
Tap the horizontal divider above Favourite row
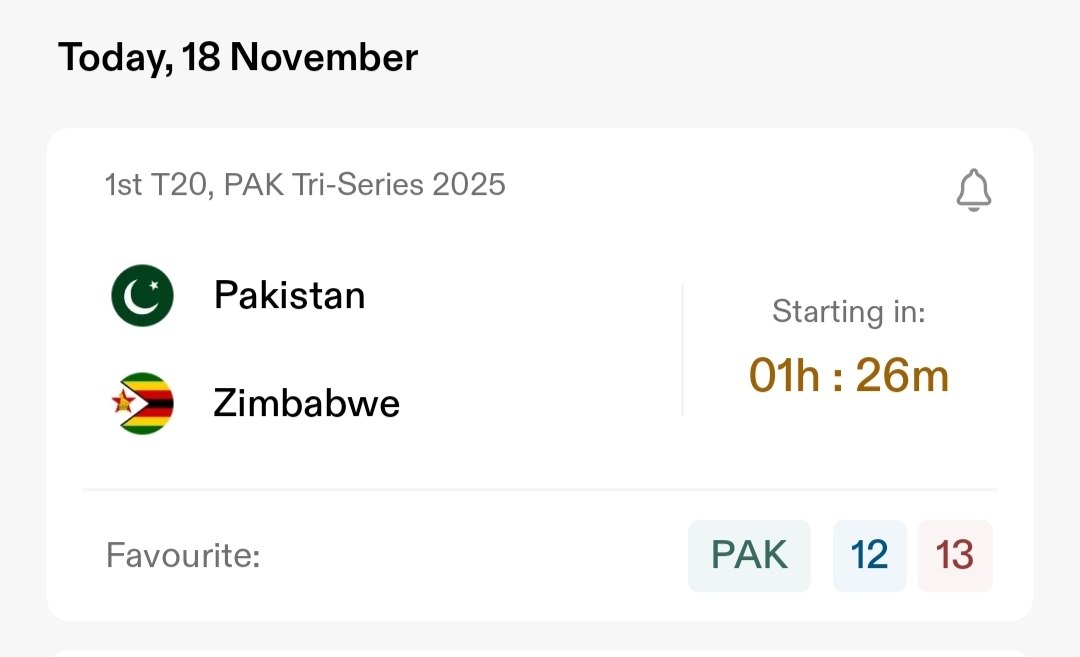pos(540,490)
